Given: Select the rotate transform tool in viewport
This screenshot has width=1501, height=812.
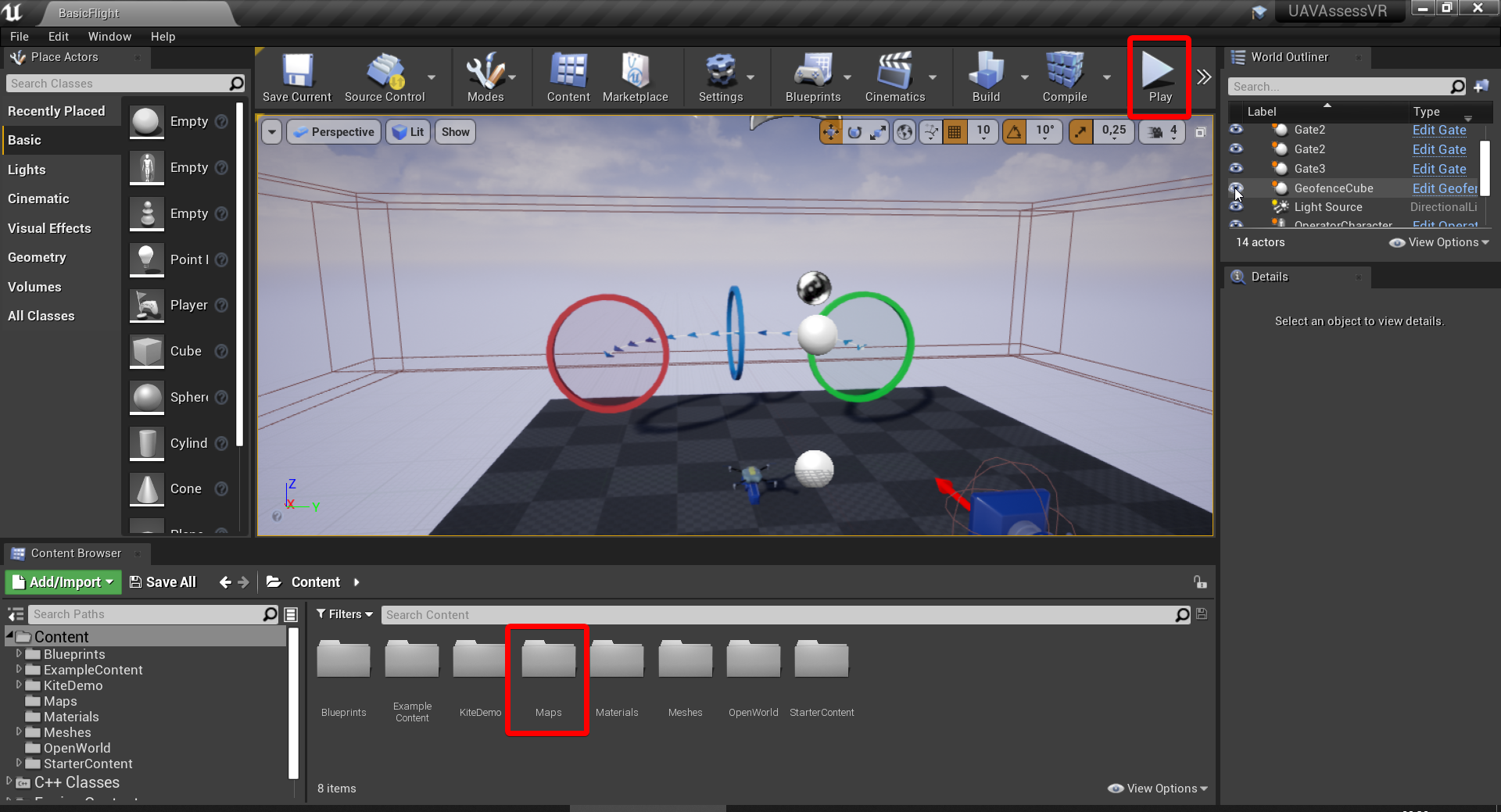Looking at the screenshot, I should tap(854, 132).
